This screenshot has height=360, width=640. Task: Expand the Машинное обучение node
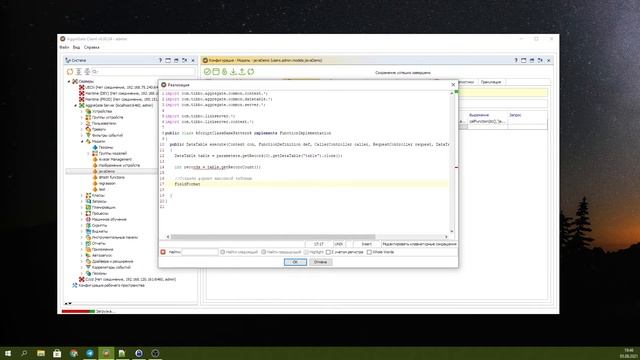click(82, 219)
